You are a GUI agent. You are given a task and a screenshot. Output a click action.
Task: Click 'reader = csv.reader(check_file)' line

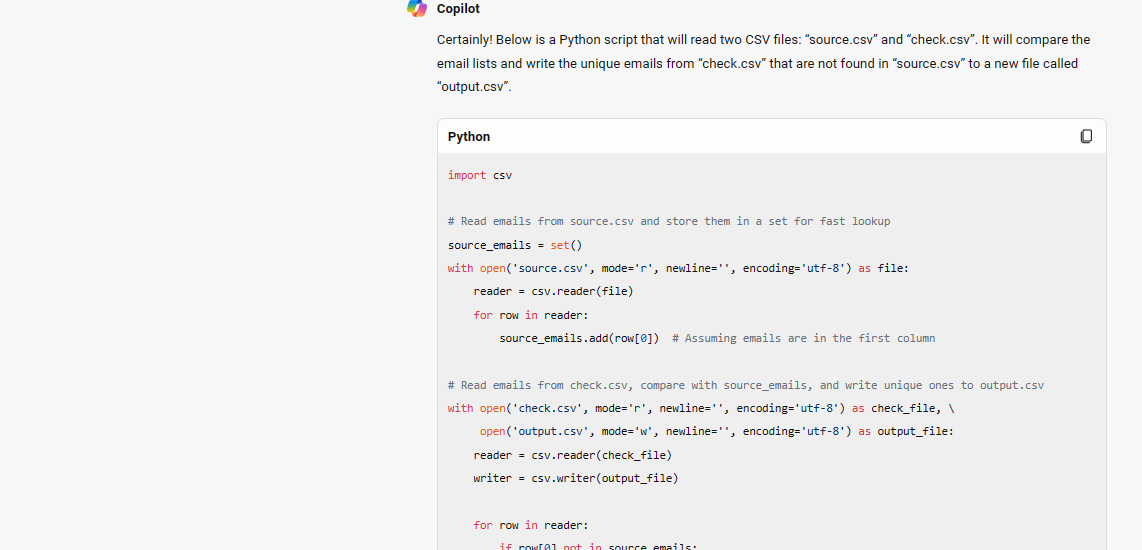pyautogui.click(x=572, y=455)
